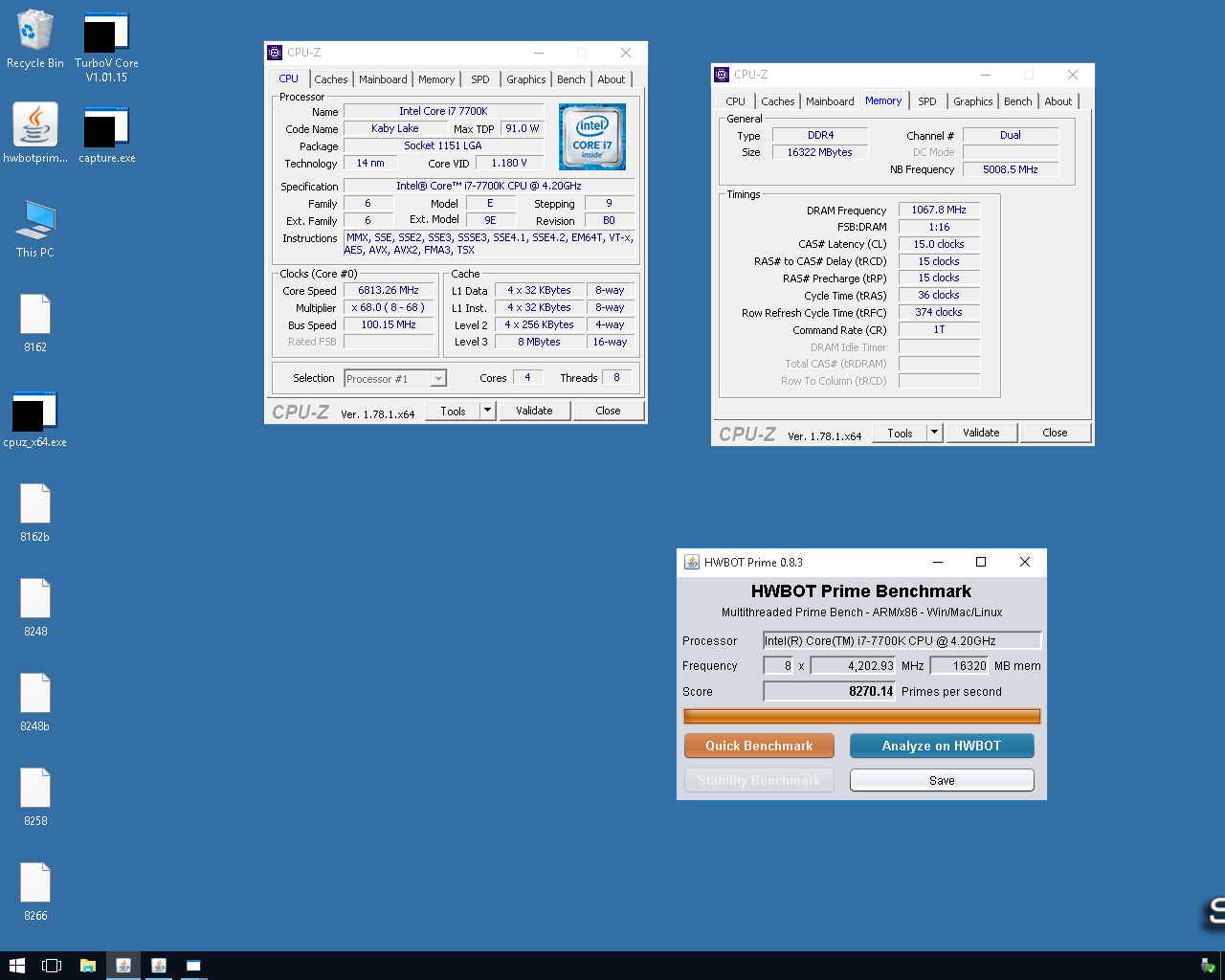Click the HWBOT Prime title bar Java icon
This screenshot has height=980, width=1225.
point(692,562)
